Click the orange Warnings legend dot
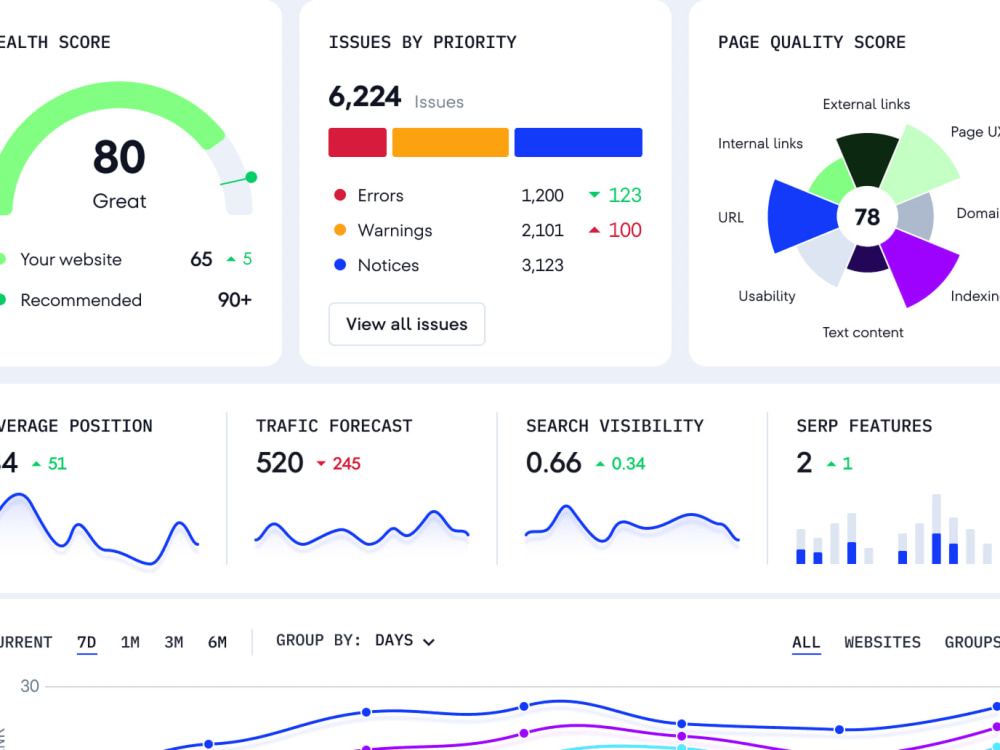Image resolution: width=1000 pixels, height=750 pixels. click(340, 230)
